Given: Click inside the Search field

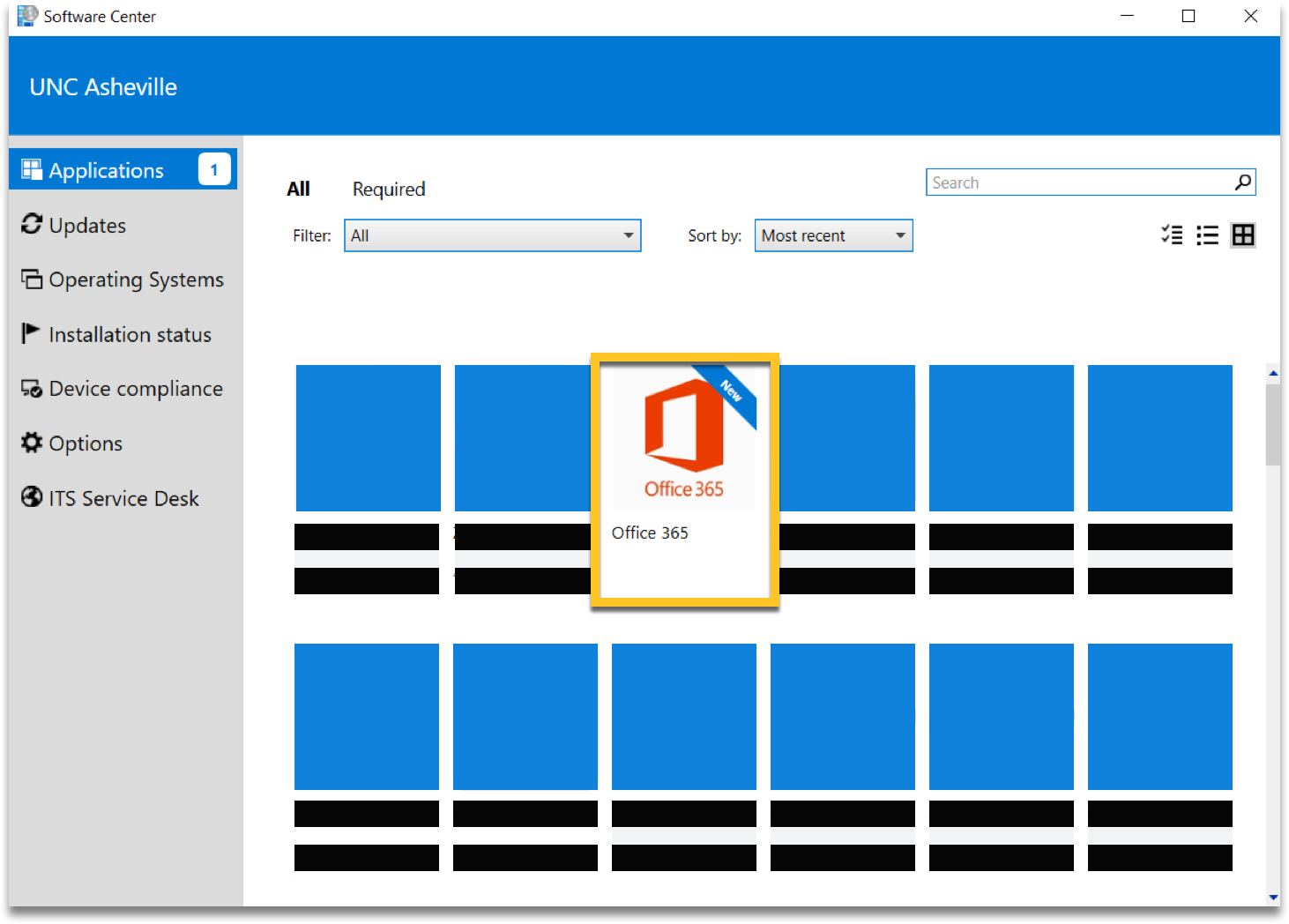Looking at the screenshot, I should coord(1058,183).
